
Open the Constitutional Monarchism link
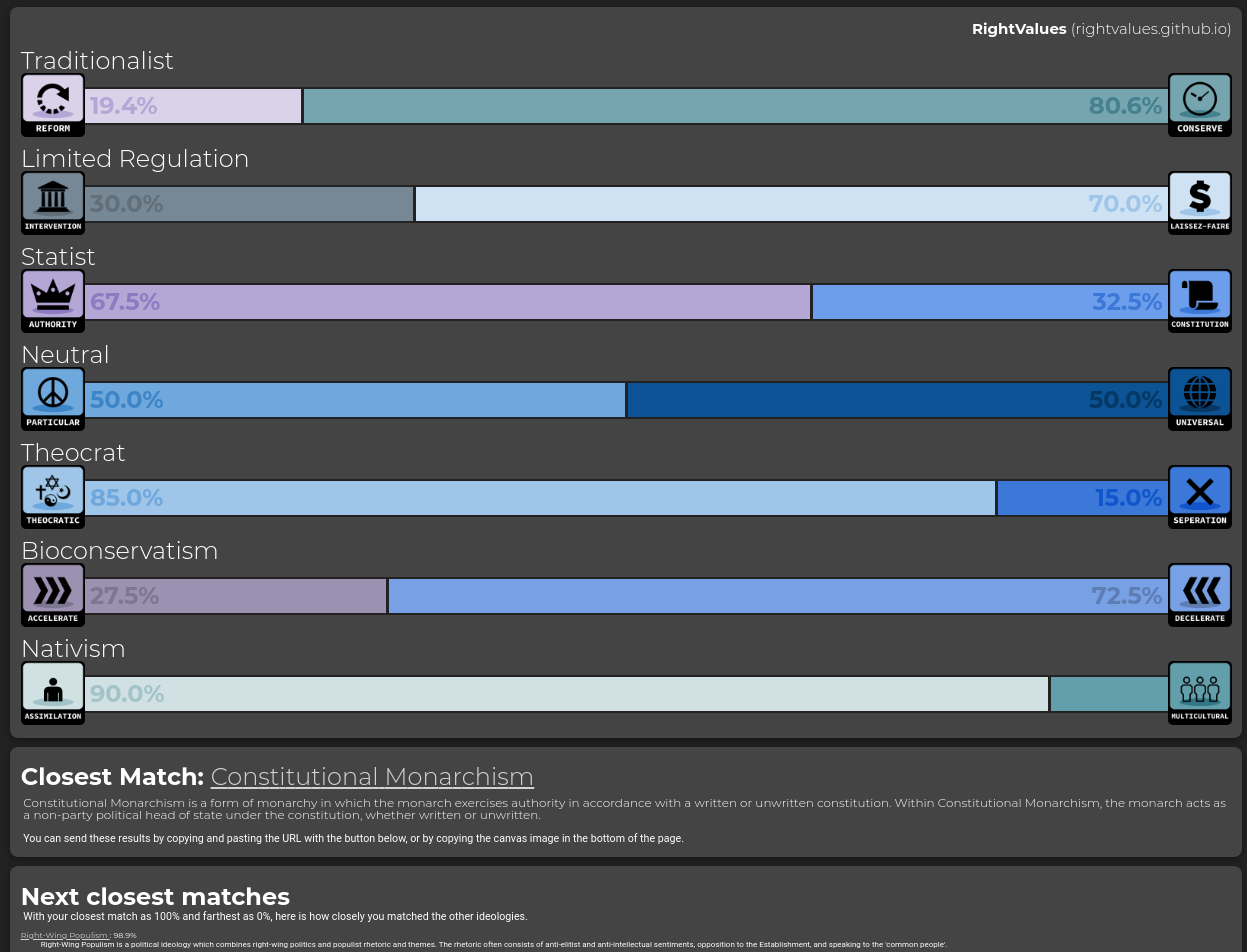(372, 777)
